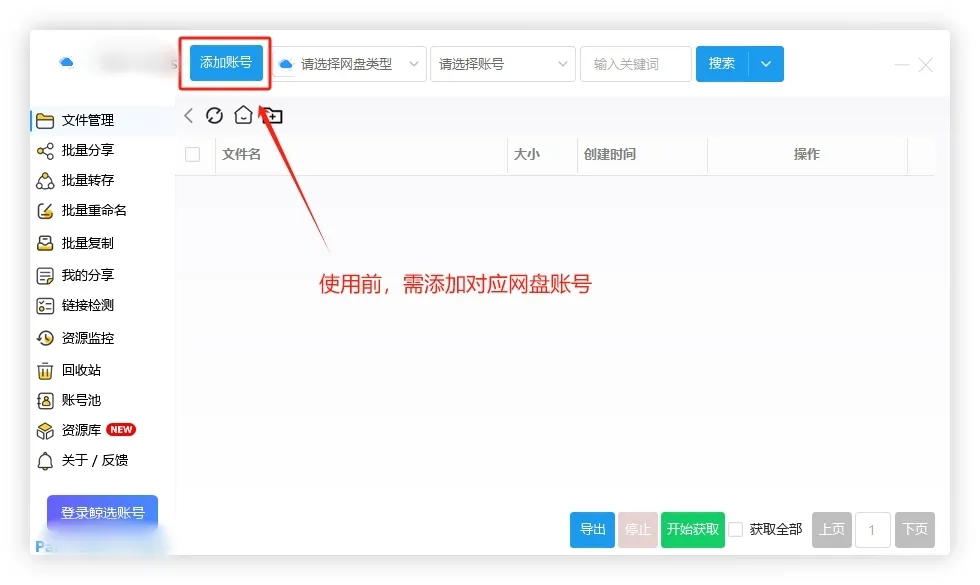Open the 请选择账号 account selector dropdown
The width and height of the screenshot is (980, 585).
(502, 63)
